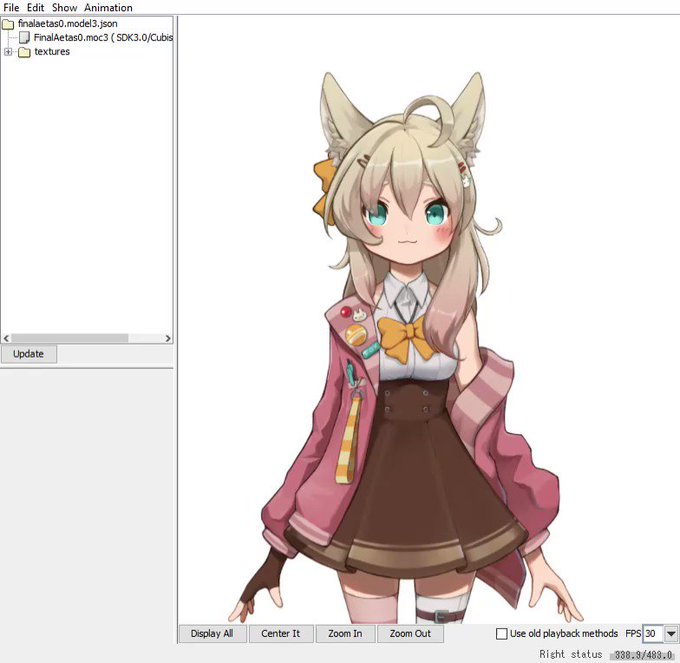Click the Center It button
The width and height of the screenshot is (680, 663).
tap(281, 634)
